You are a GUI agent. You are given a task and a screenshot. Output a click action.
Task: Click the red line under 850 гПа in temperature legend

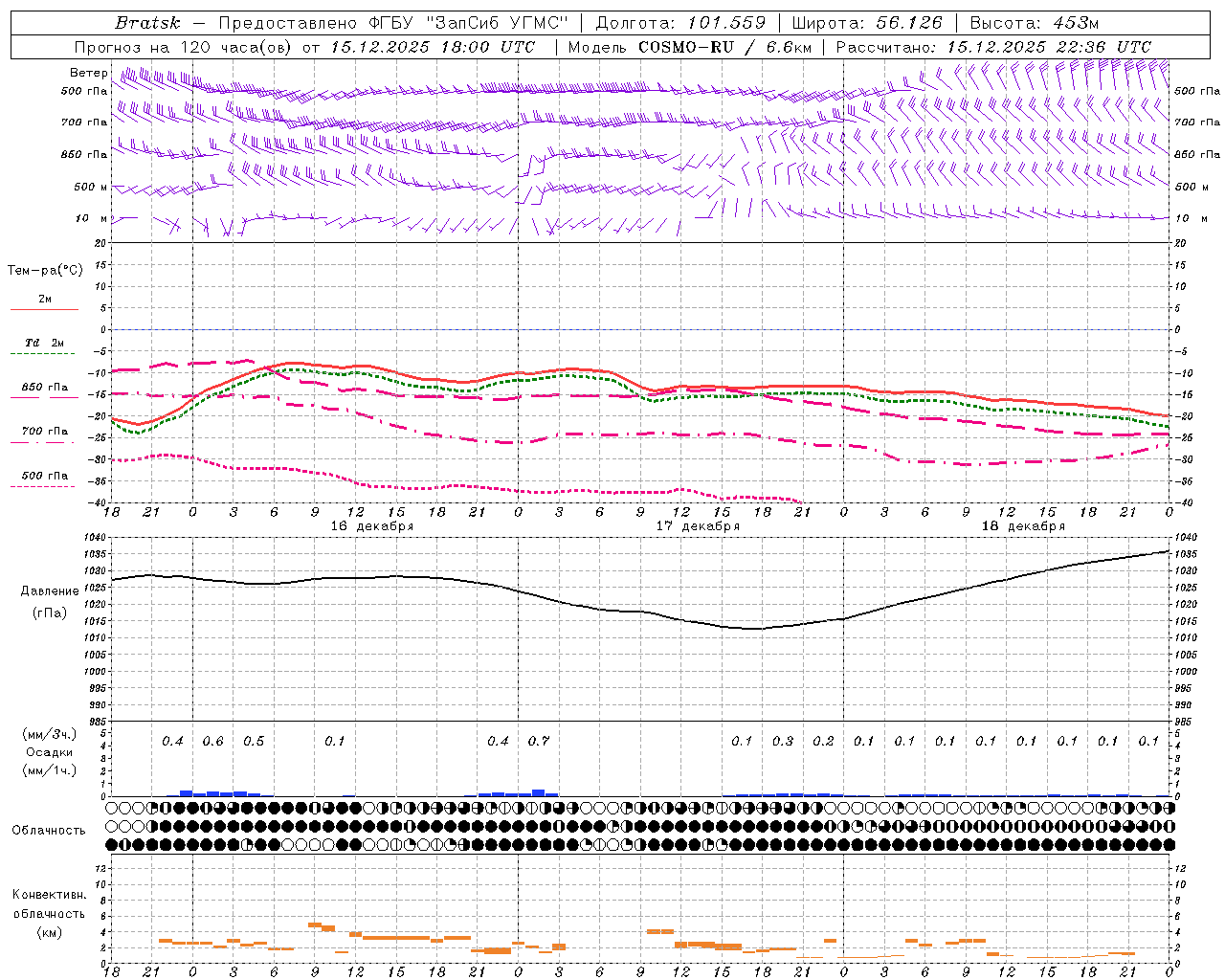44,397
